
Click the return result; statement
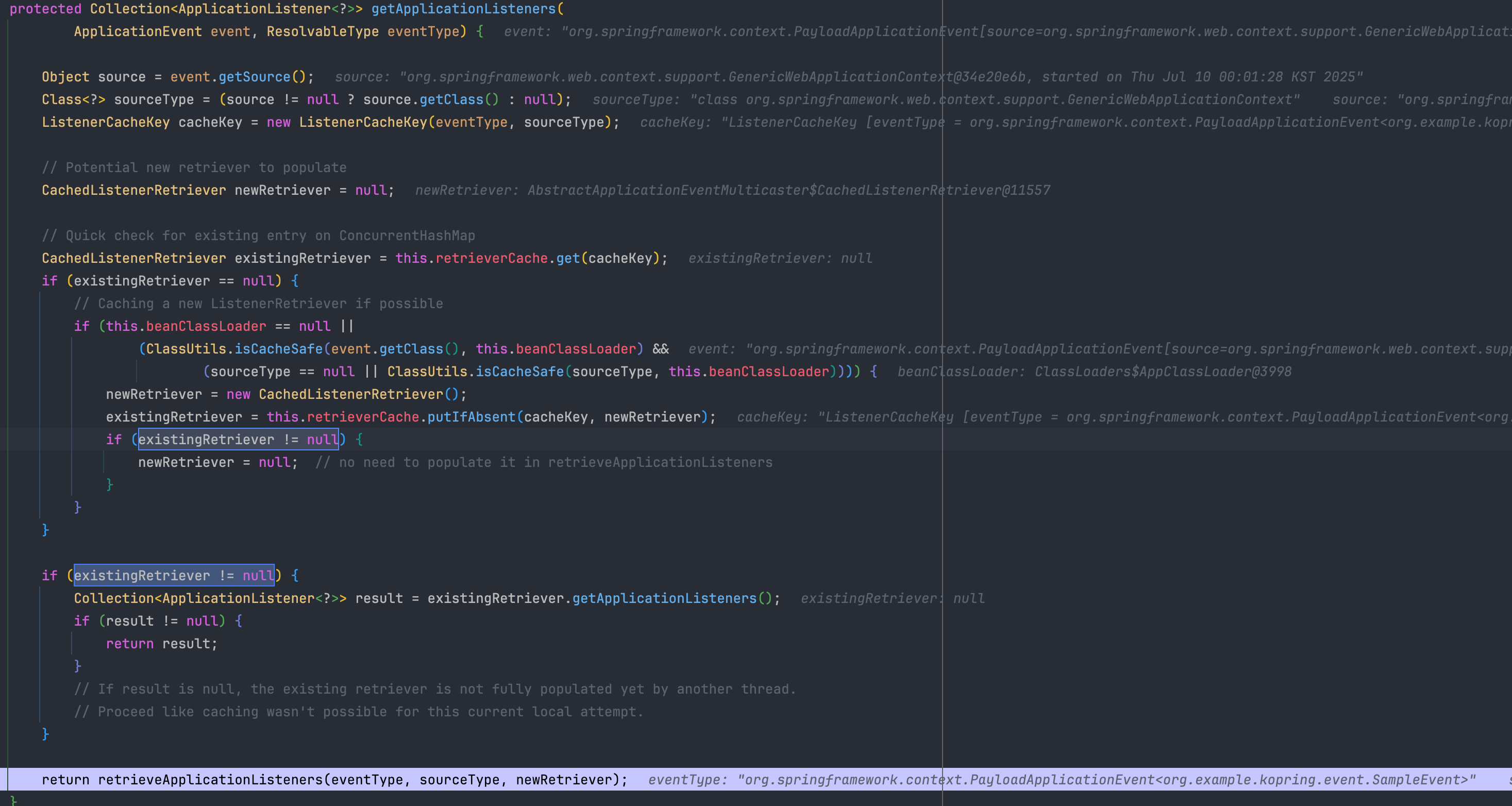161,644
